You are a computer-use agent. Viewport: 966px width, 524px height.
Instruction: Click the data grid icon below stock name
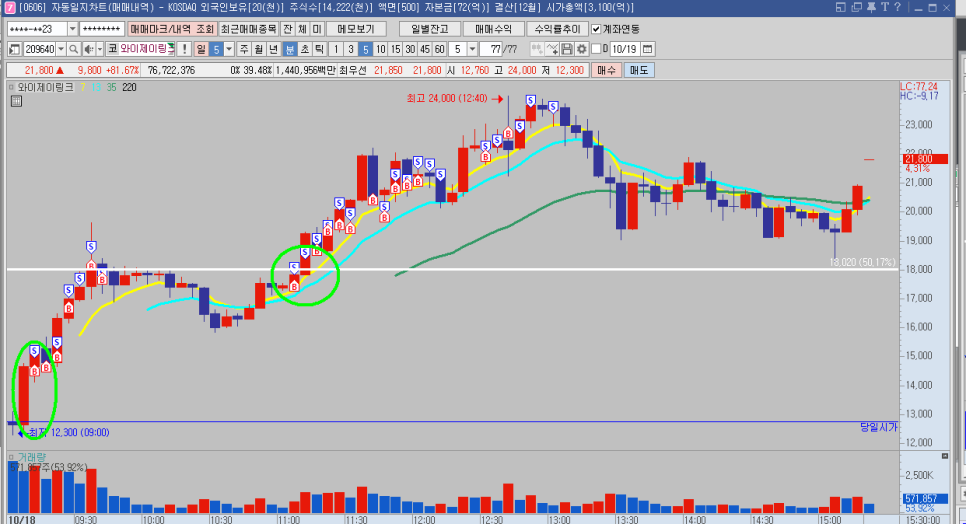[x=17, y=102]
